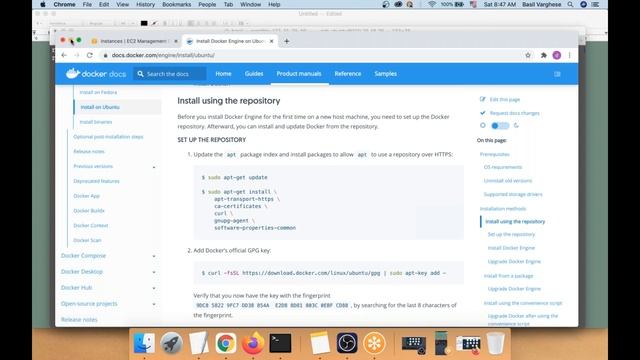Go back using Chrome's back arrow
This screenshot has width=640, height=360.
pos(64,55)
